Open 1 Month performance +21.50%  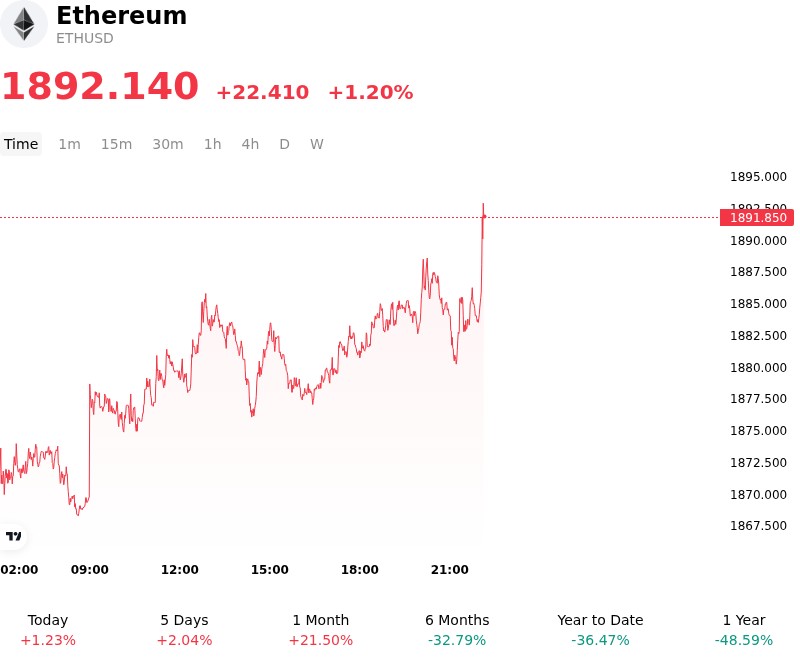coord(320,630)
